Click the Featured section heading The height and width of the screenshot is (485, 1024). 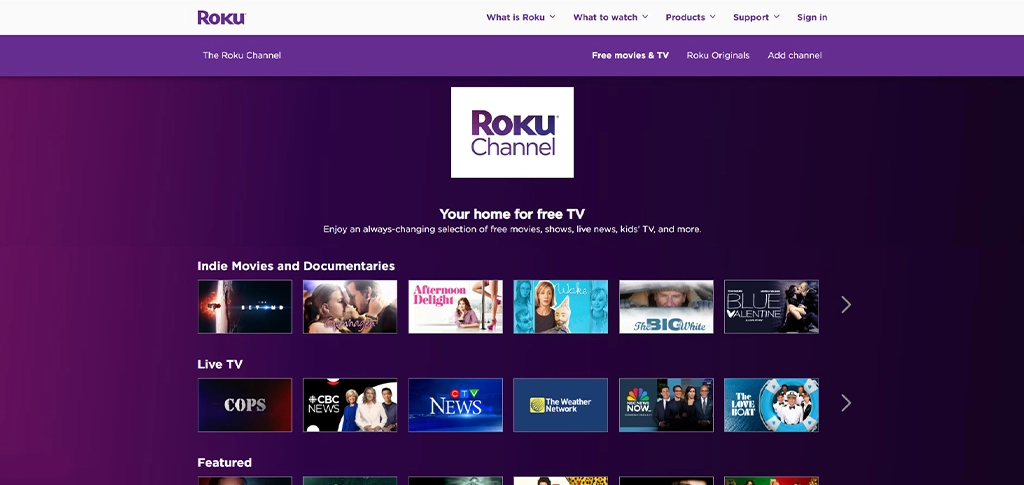pyautogui.click(x=225, y=462)
